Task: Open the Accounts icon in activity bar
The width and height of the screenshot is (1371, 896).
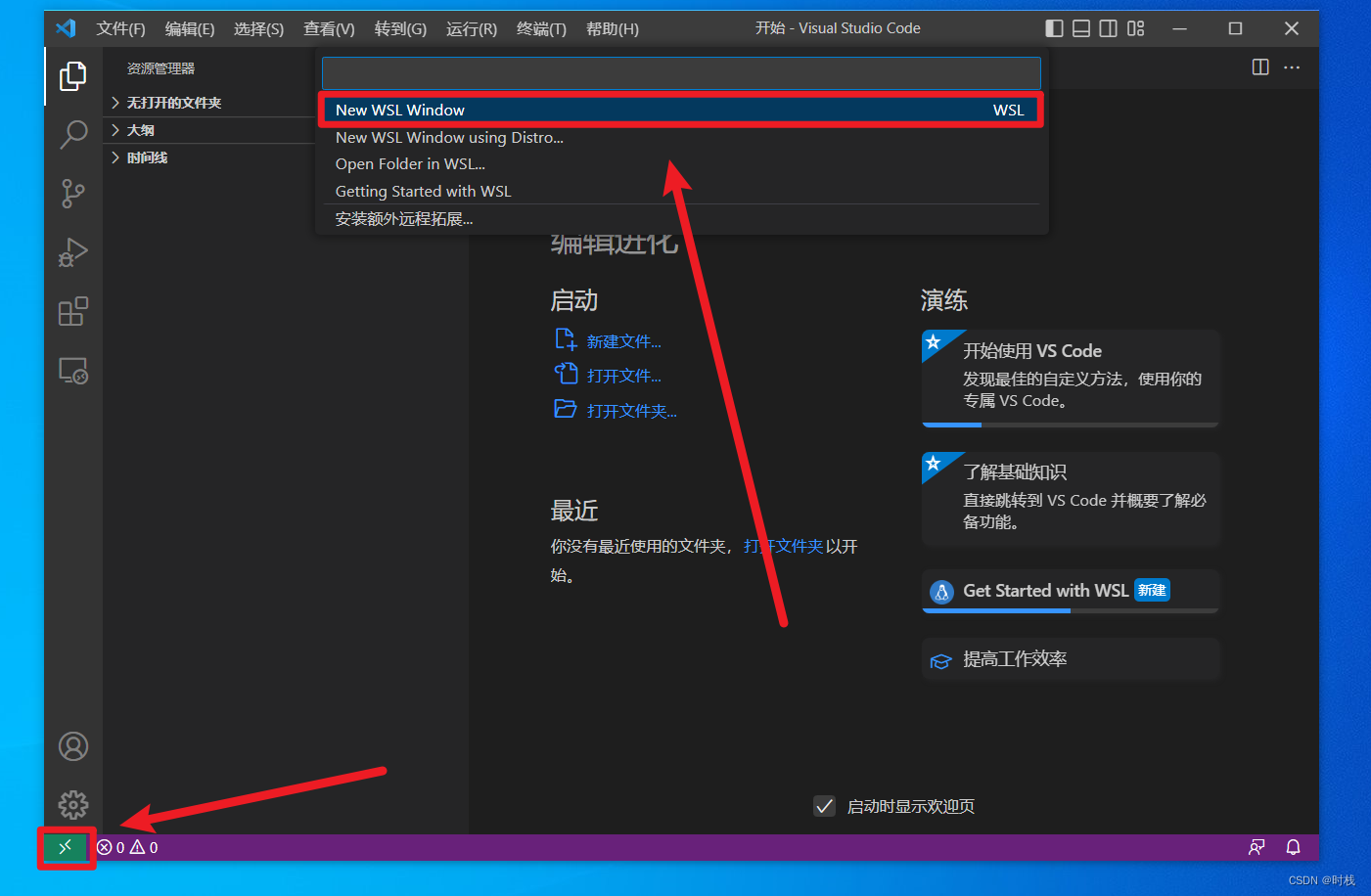Action: tap(73, 746)
